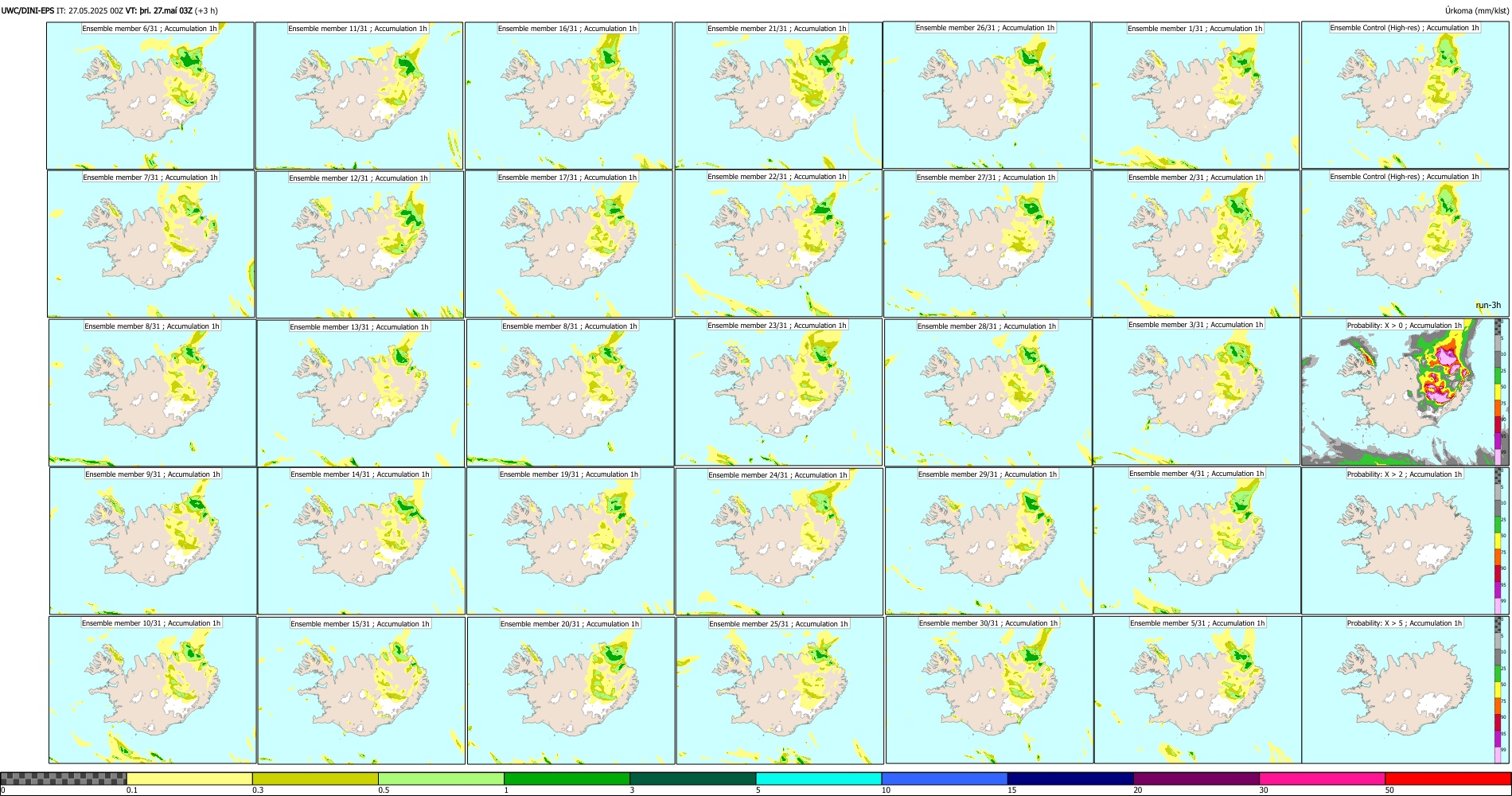Click the light green 0.5–1 legend swatch
The height and width of the screenshot is (796, 1512).
(441, 778)
